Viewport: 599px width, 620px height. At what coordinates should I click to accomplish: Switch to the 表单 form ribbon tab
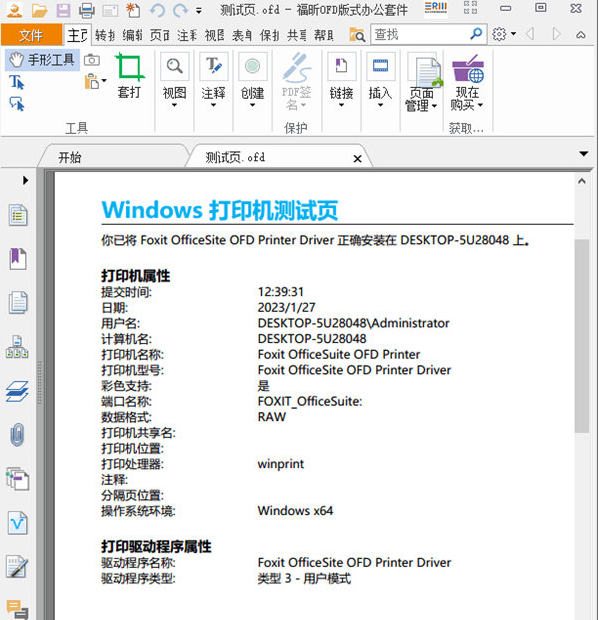coord(242,35)
